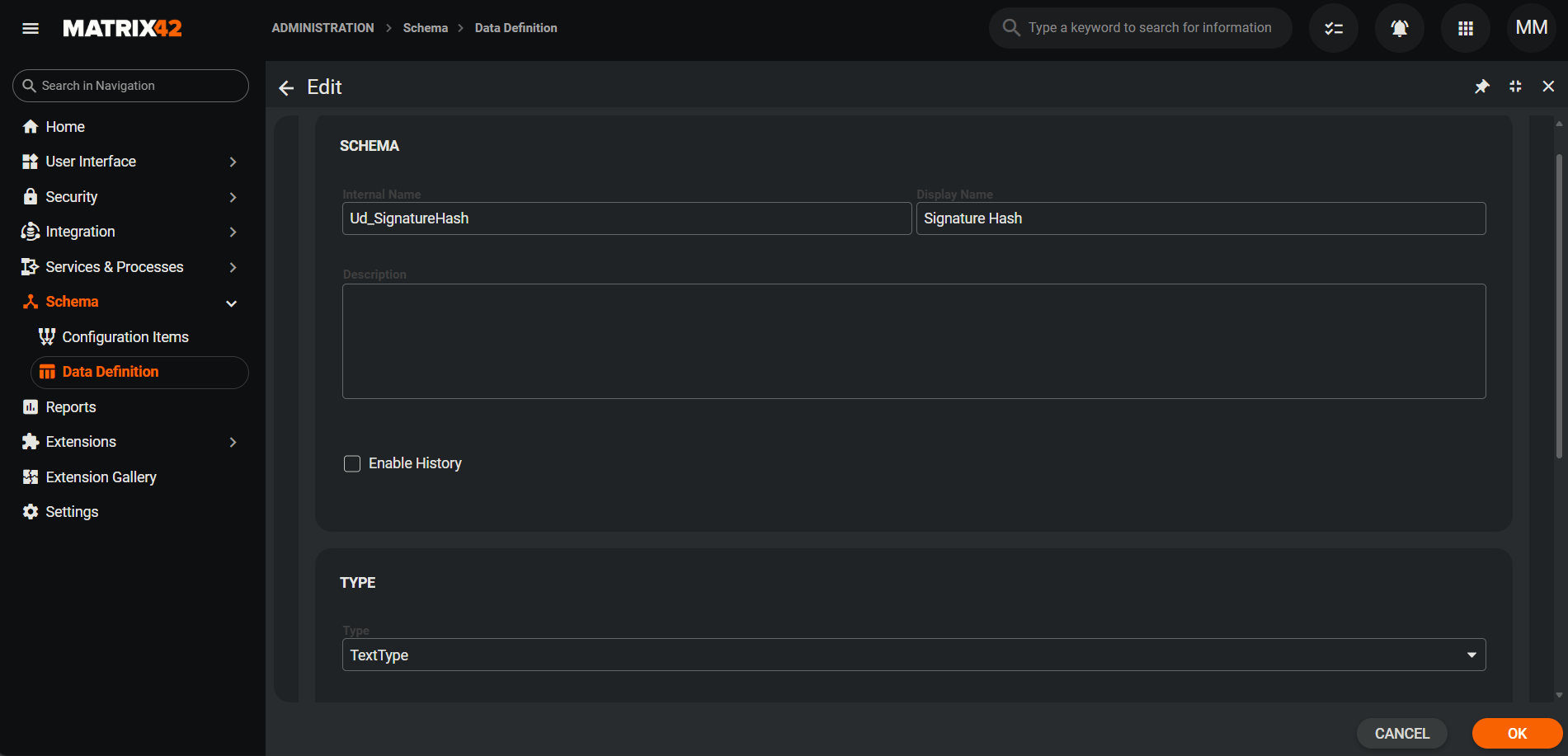Open the task checklist icon in header
The width and height of the screenshot is (1568, 756).
click(x=1333, y=28)
